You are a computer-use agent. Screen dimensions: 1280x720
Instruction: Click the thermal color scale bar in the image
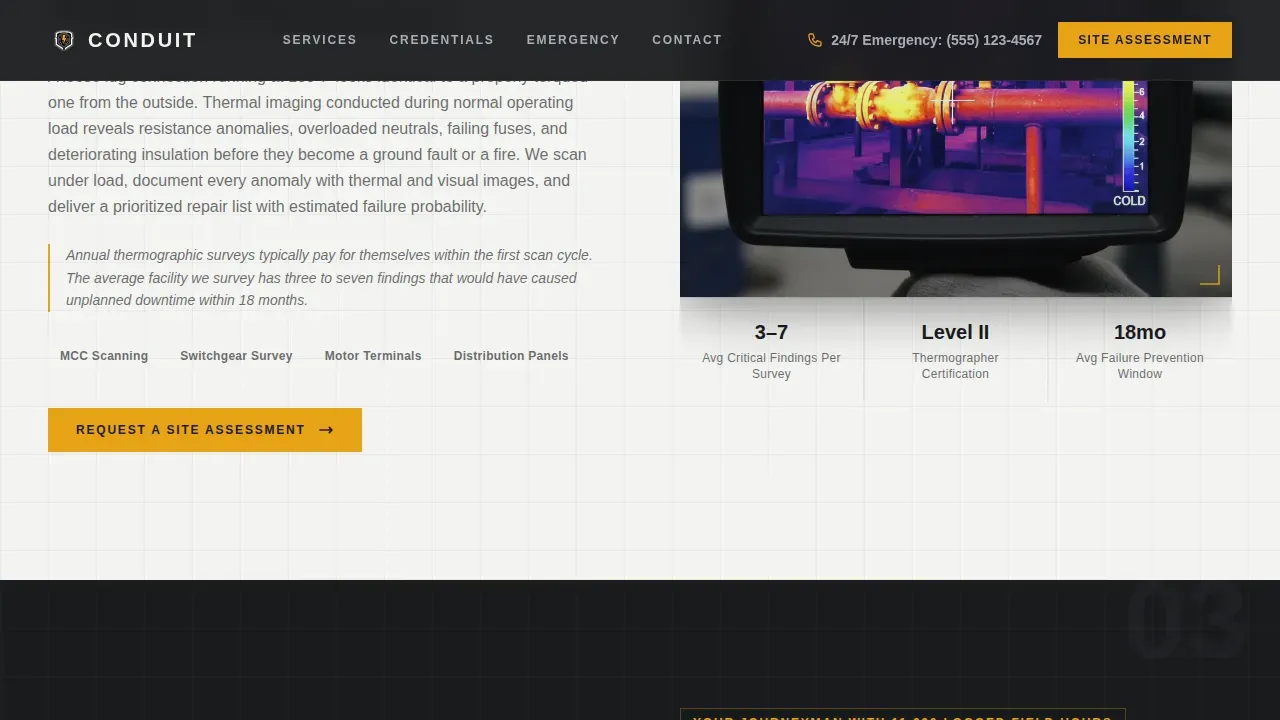point(1128,136)
